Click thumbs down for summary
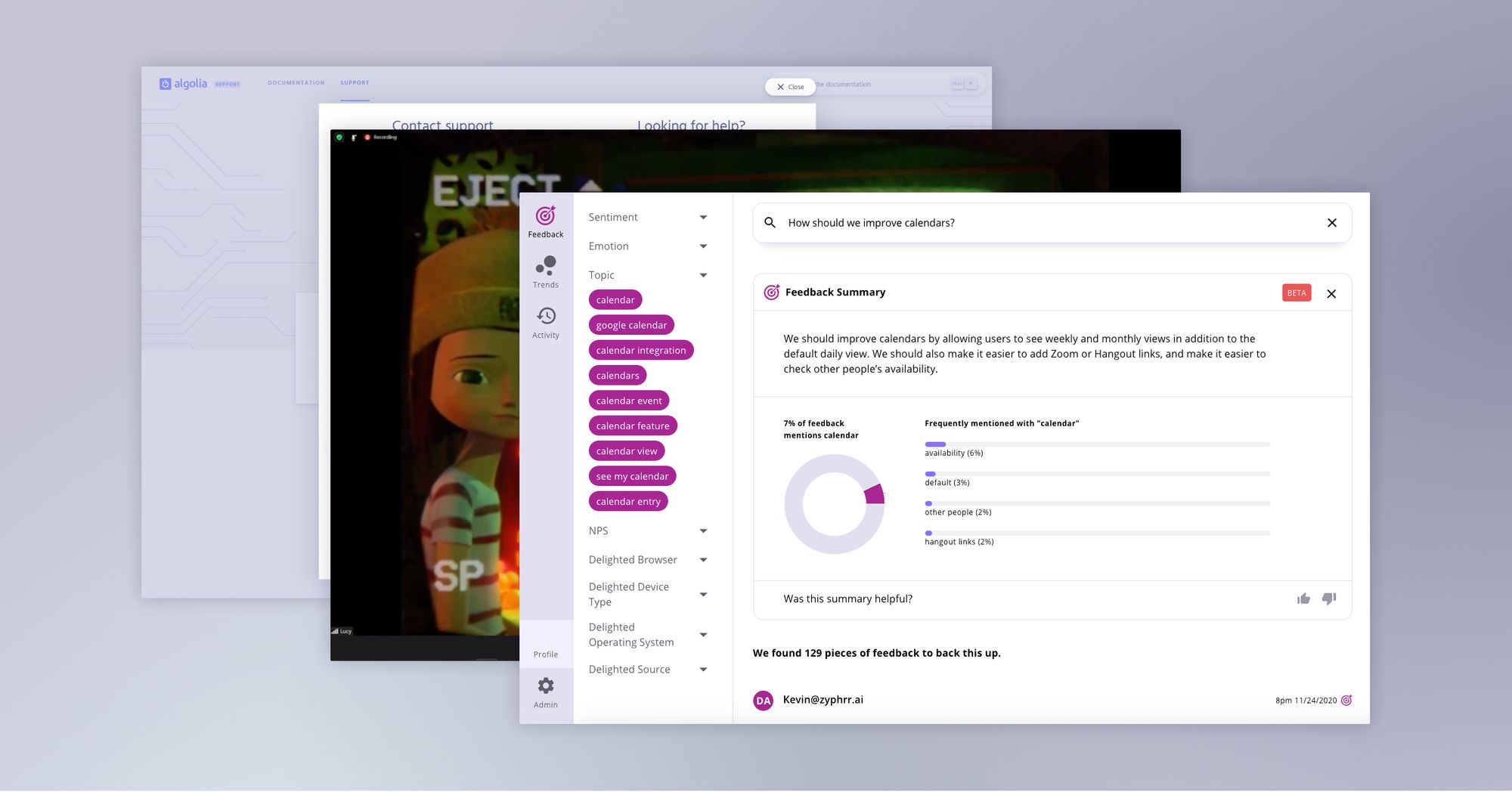This screenshot has height=792, width=1512. tap(1328, 599)
